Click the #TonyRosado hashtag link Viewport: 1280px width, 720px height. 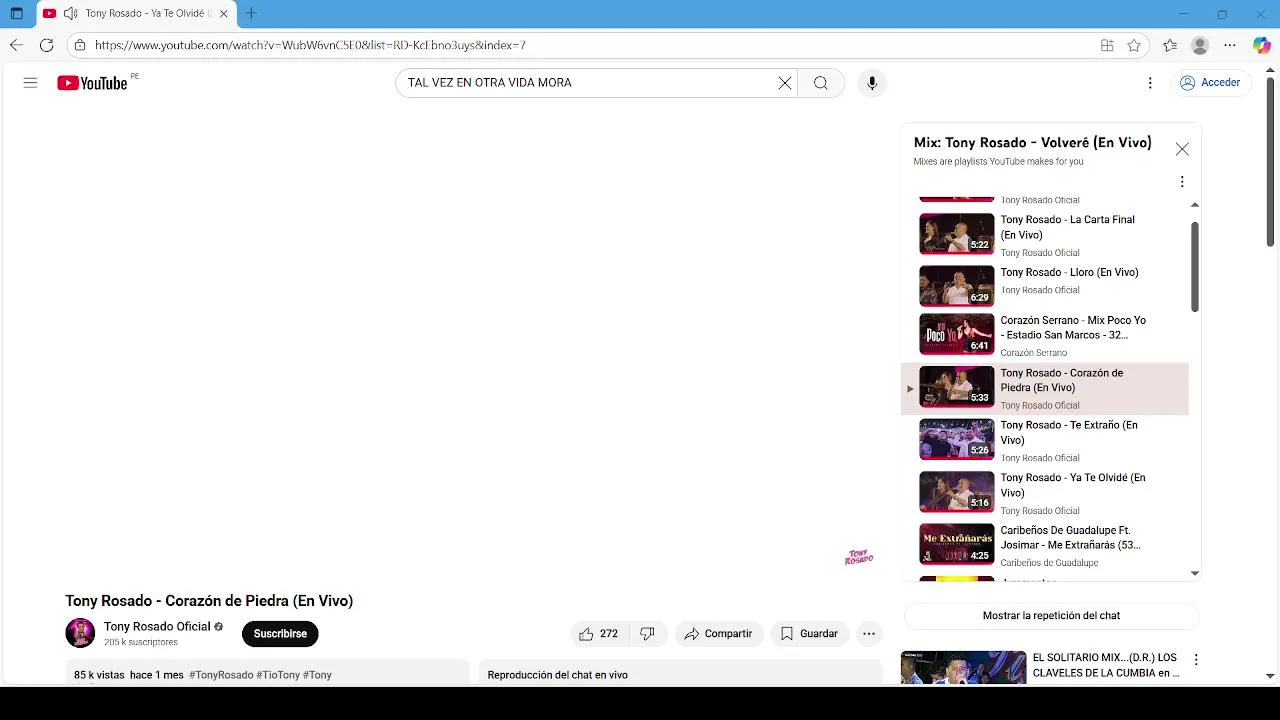pyautogui.click(x=221, y=675)
